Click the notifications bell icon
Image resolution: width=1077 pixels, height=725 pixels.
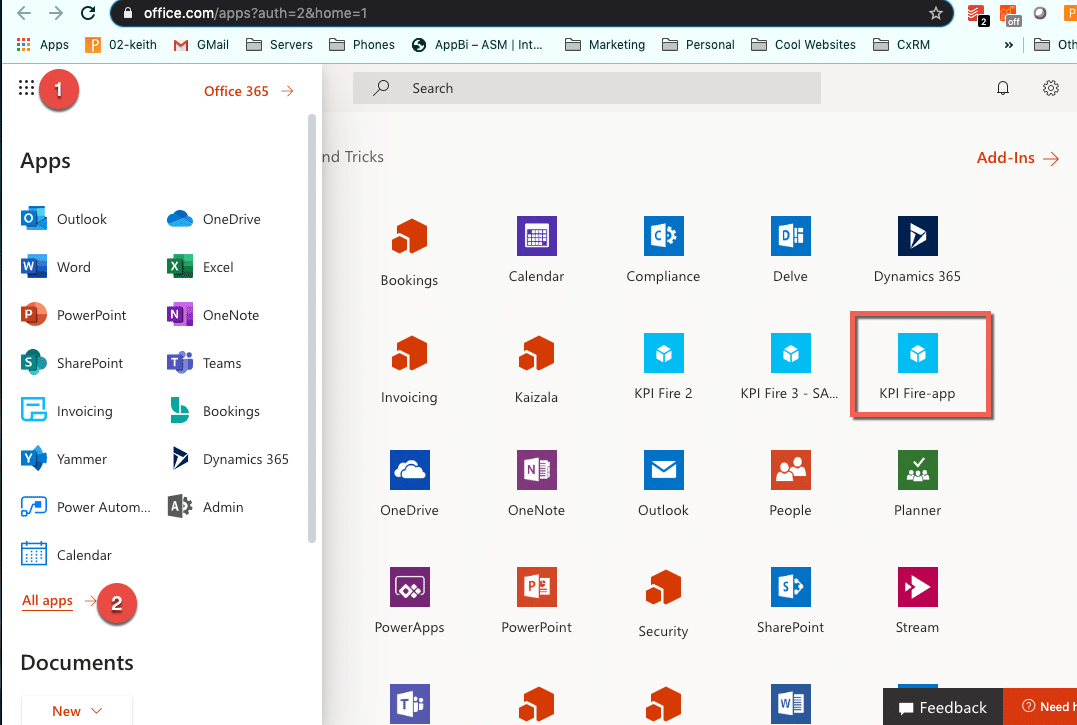(1003, 88)
